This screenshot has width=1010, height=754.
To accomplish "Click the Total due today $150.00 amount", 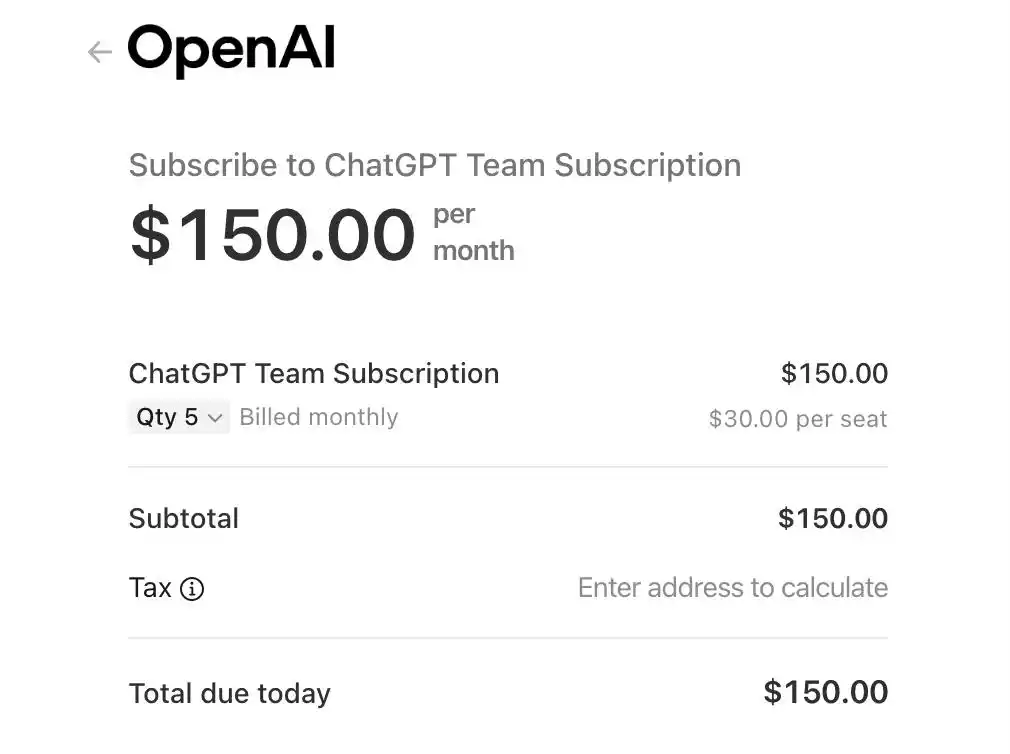I will click(x=825, y=692).
